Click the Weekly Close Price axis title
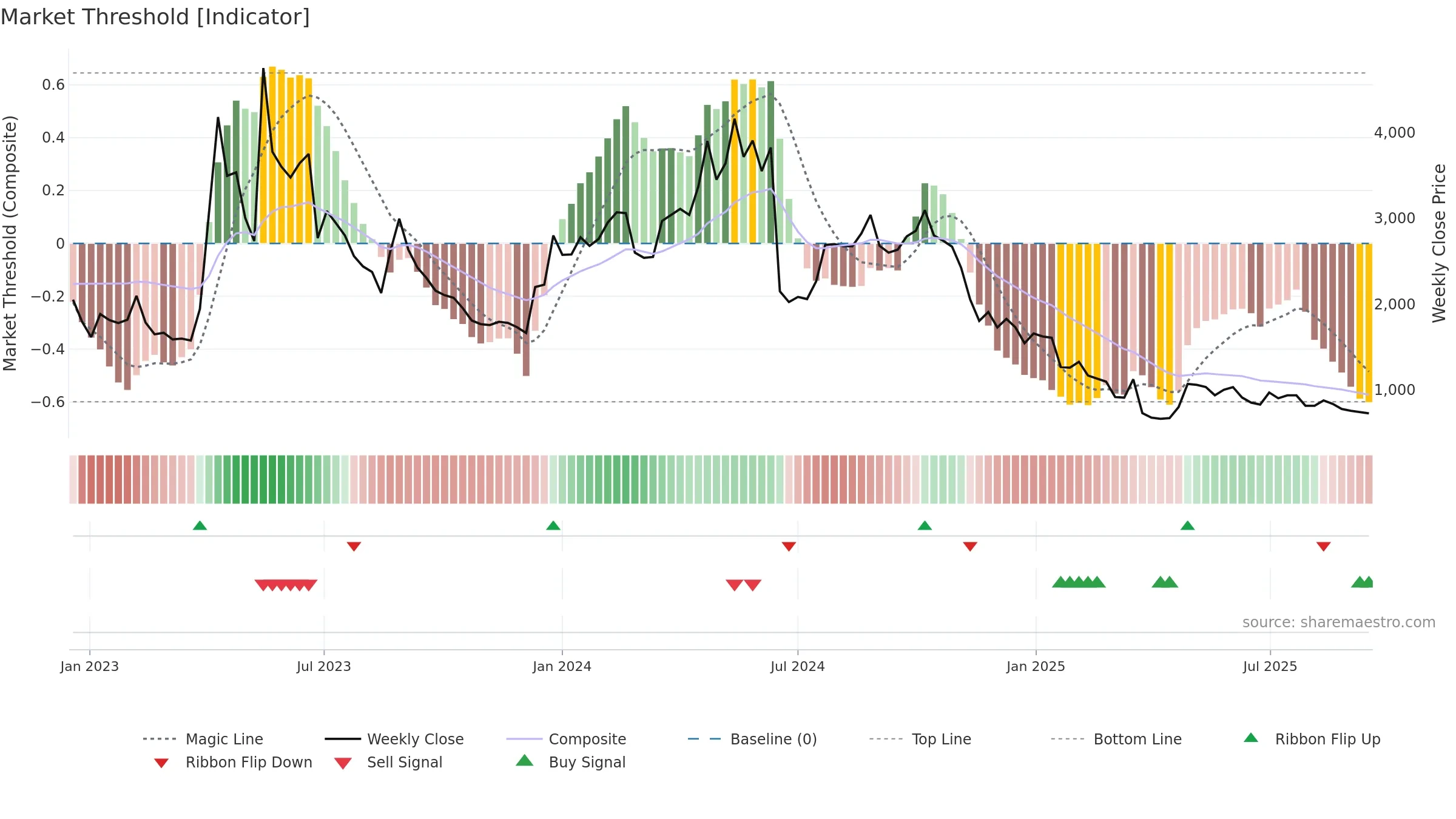1456x819 pixels. [1439, 243]
